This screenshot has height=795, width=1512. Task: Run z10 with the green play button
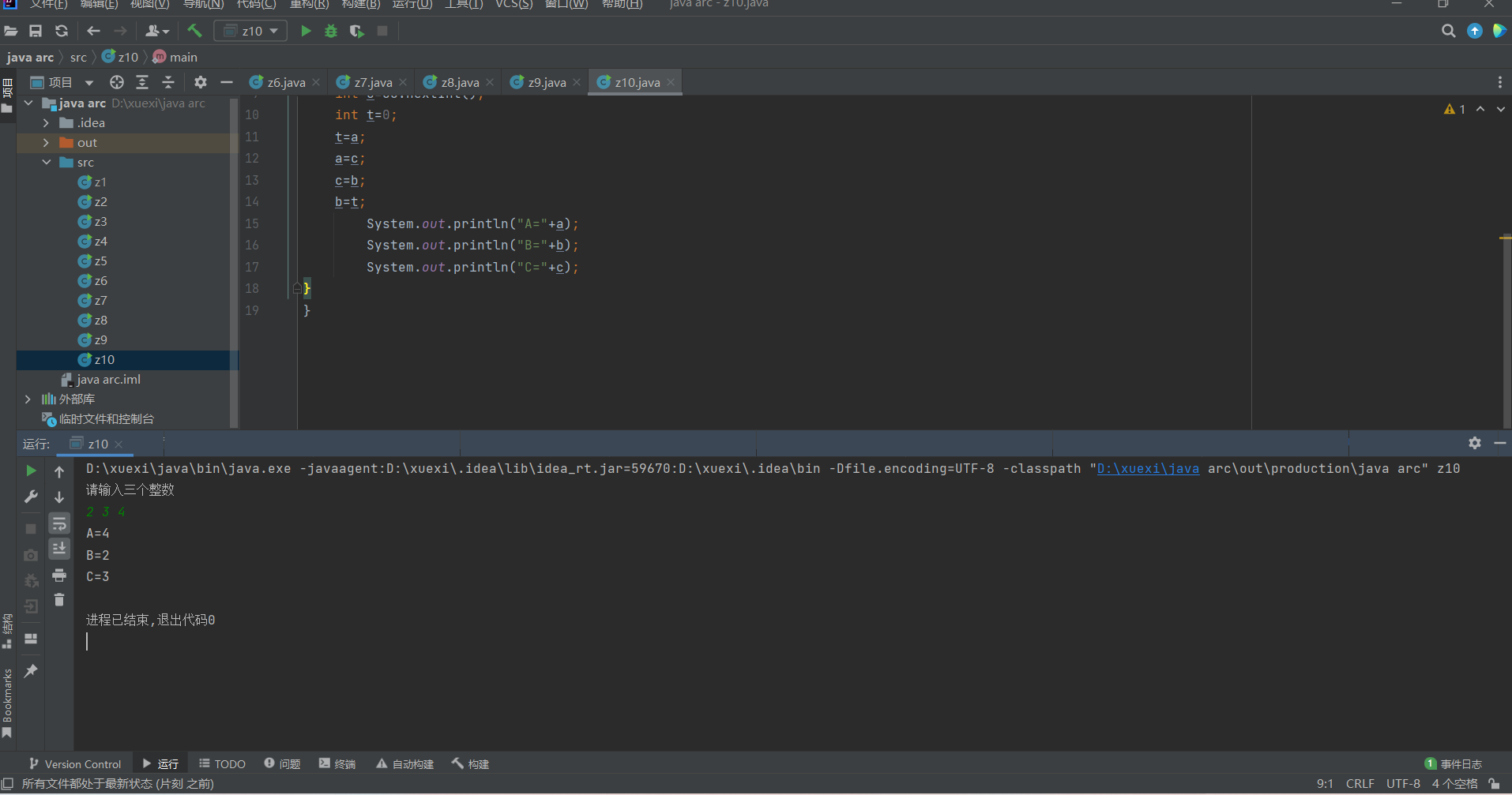coord(306,31)
